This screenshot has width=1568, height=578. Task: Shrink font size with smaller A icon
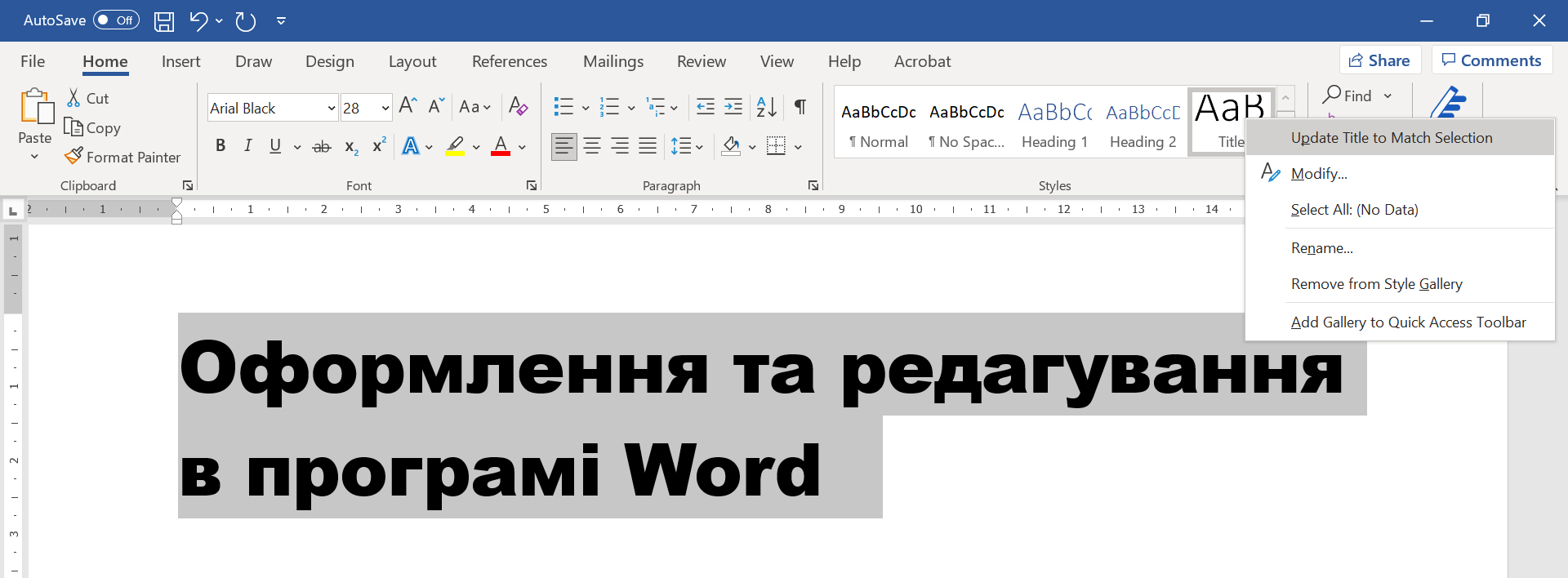(436, 106)
